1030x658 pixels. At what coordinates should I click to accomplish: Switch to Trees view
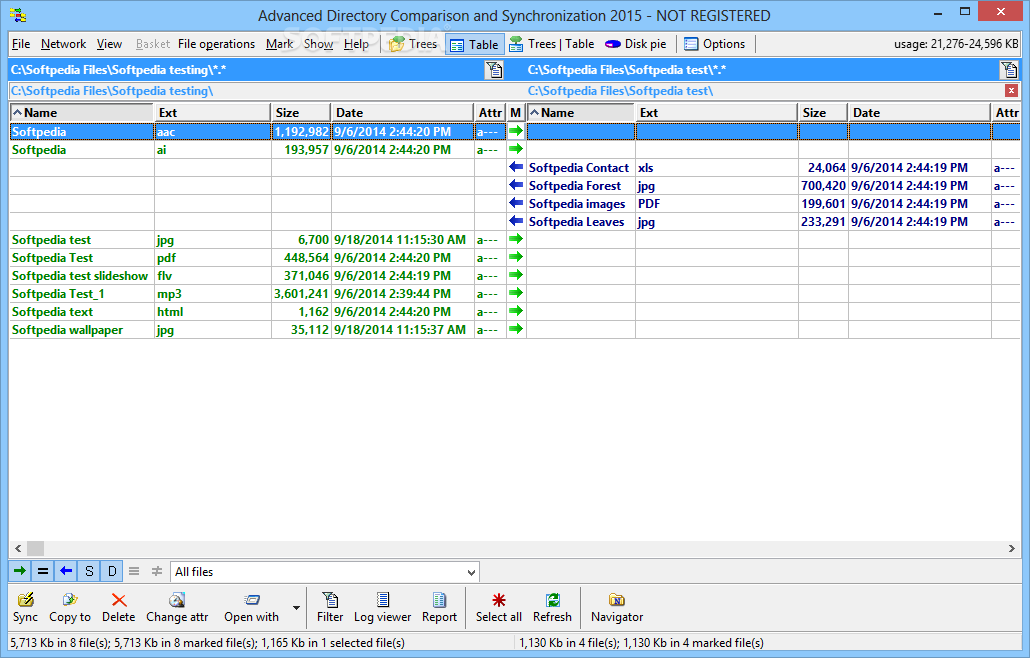coord(413,44)
